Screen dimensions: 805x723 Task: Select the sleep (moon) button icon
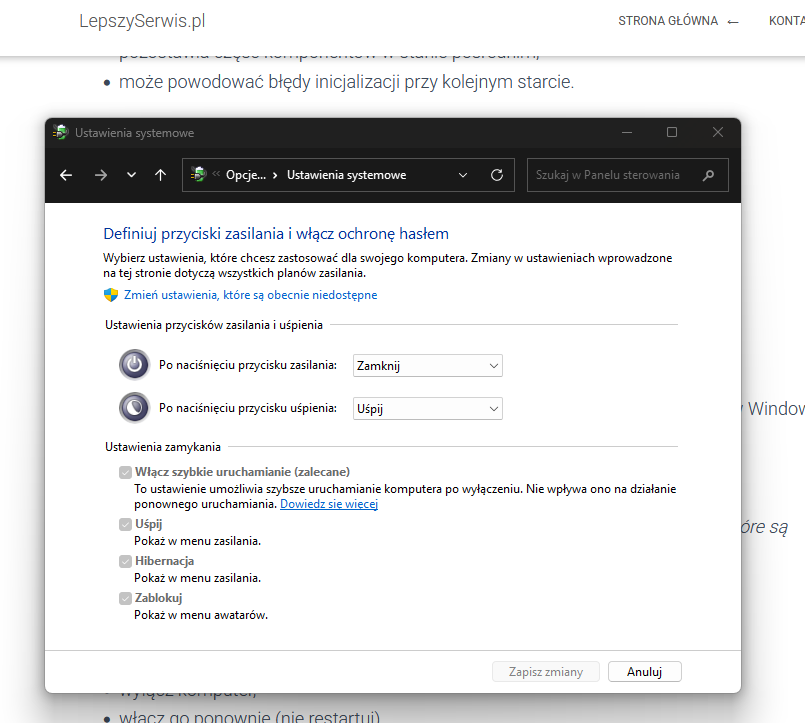pos(134,408)
